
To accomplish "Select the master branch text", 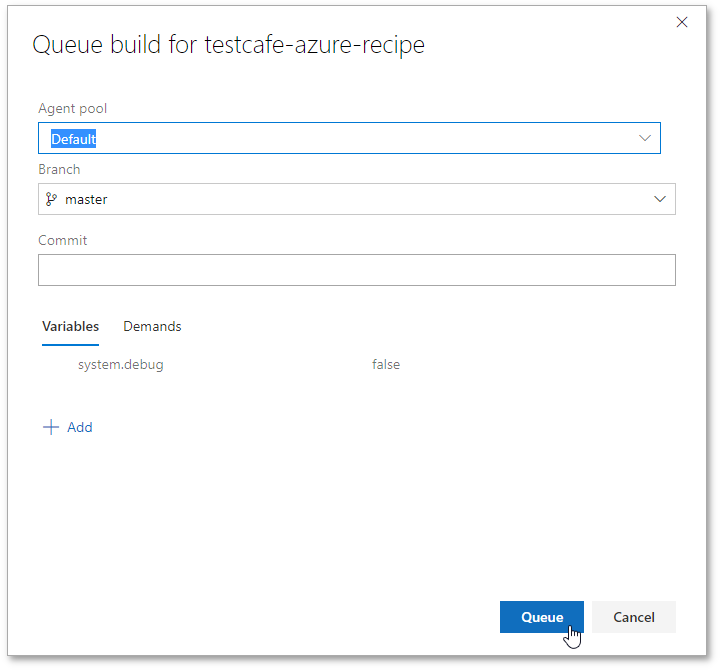I will click(86, 199).
